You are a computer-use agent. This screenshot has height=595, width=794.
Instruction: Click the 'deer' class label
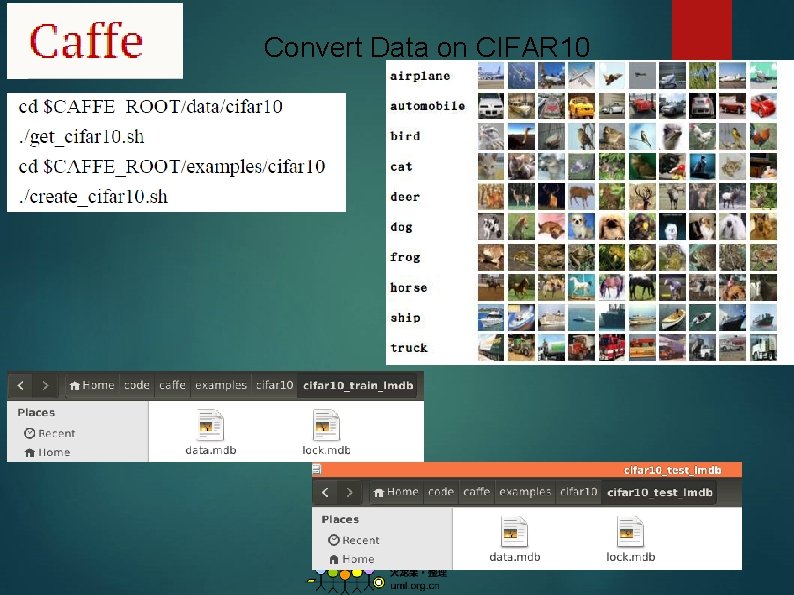(x=405, y=196)
